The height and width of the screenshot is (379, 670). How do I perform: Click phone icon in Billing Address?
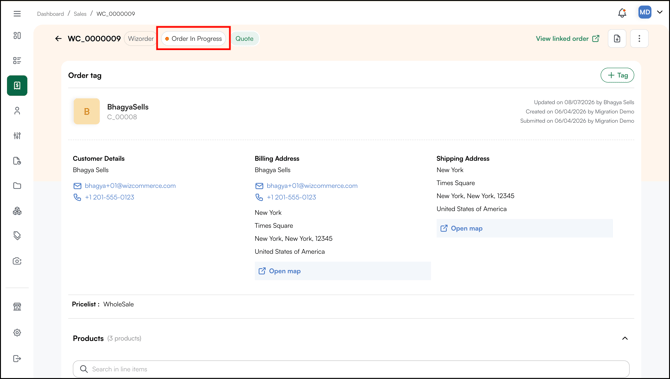coord(259,197)
